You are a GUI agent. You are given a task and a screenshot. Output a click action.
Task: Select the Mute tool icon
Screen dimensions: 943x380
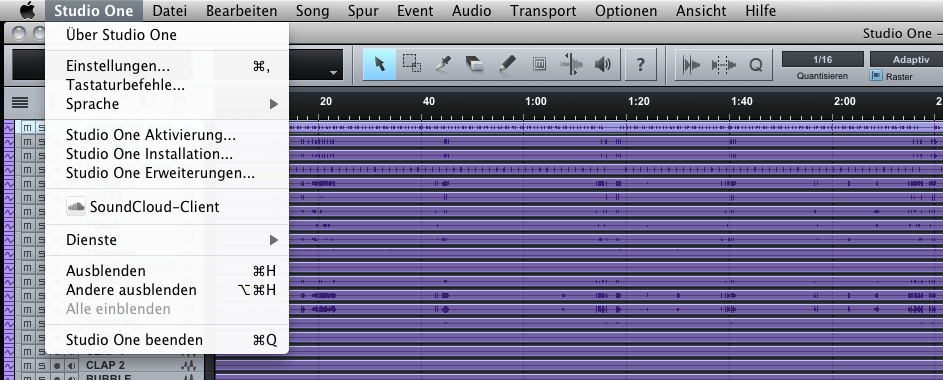click(x=539, y=64)
